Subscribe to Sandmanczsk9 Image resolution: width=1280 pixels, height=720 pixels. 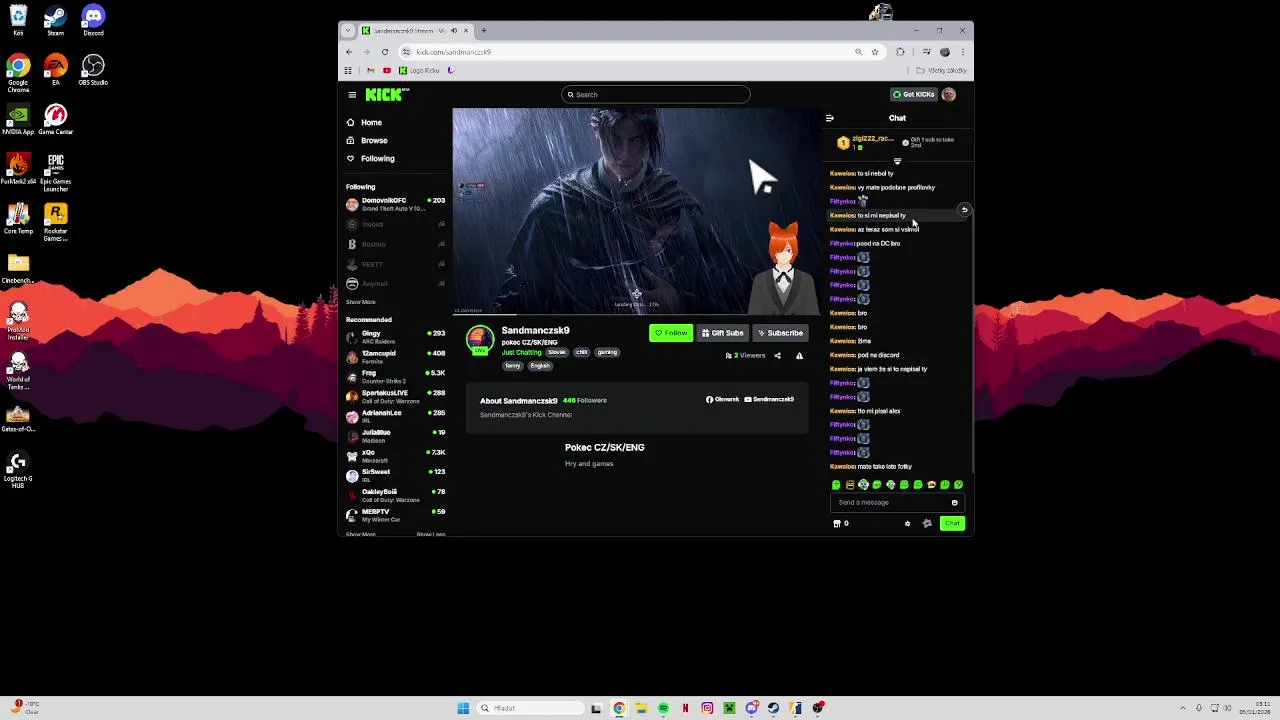click(x=780, y=333)
